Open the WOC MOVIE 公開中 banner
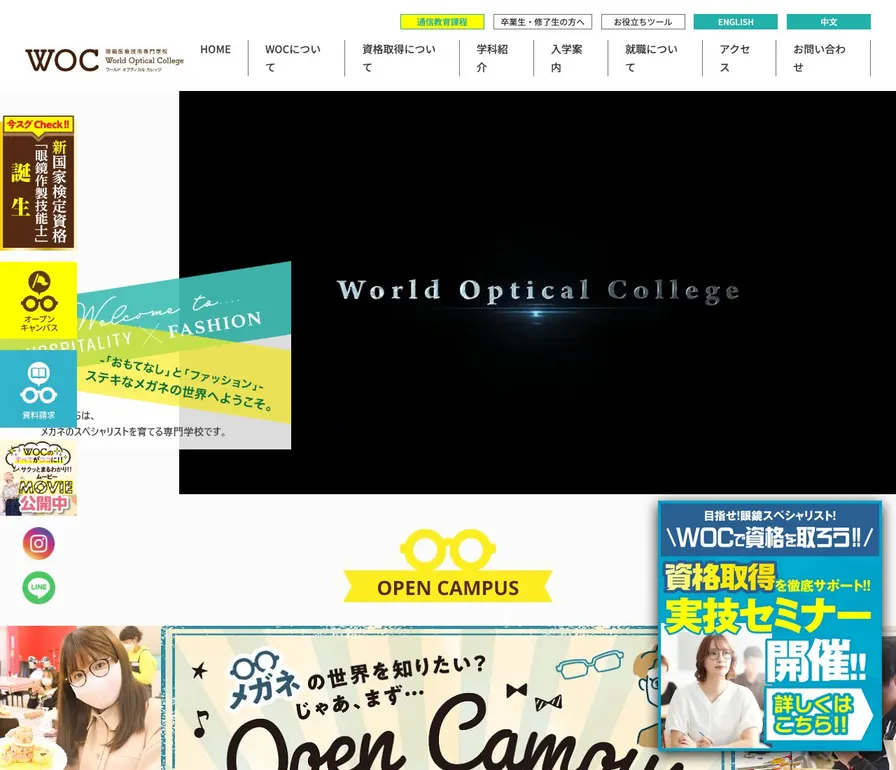896x770 pixels. tap(38, 478)
